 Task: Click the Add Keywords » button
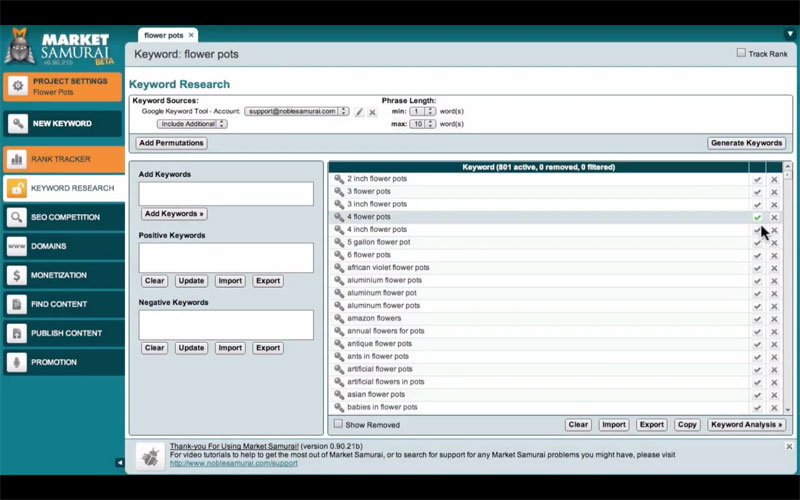tap(174, 214)
